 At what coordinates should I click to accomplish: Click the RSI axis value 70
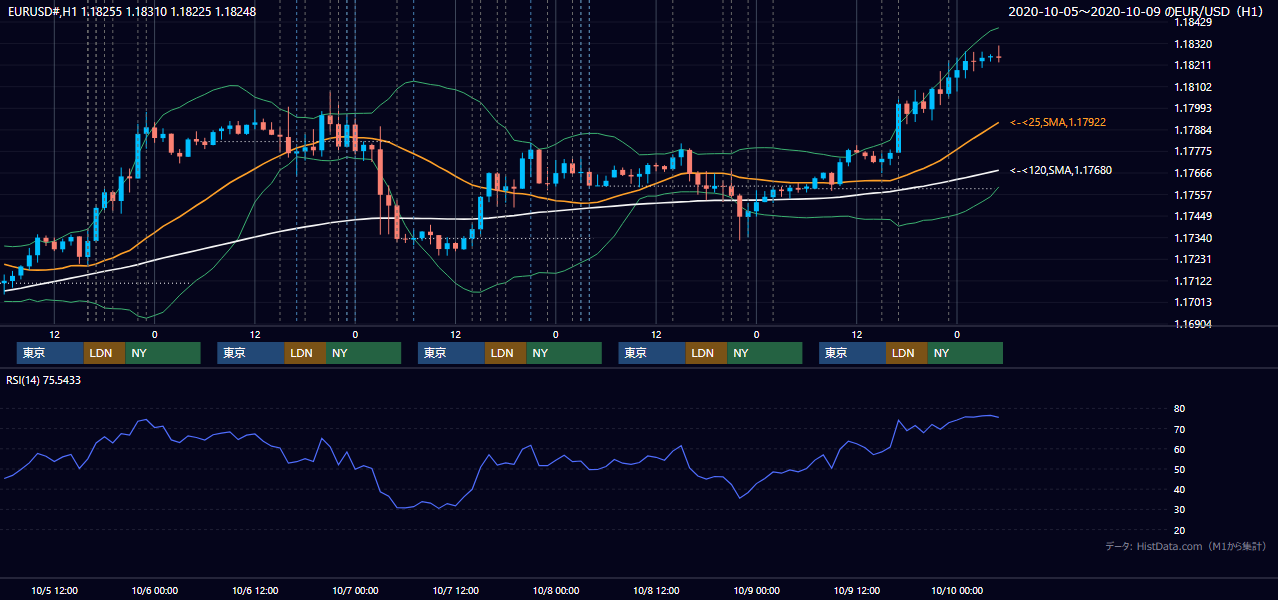click(1180, 429)
